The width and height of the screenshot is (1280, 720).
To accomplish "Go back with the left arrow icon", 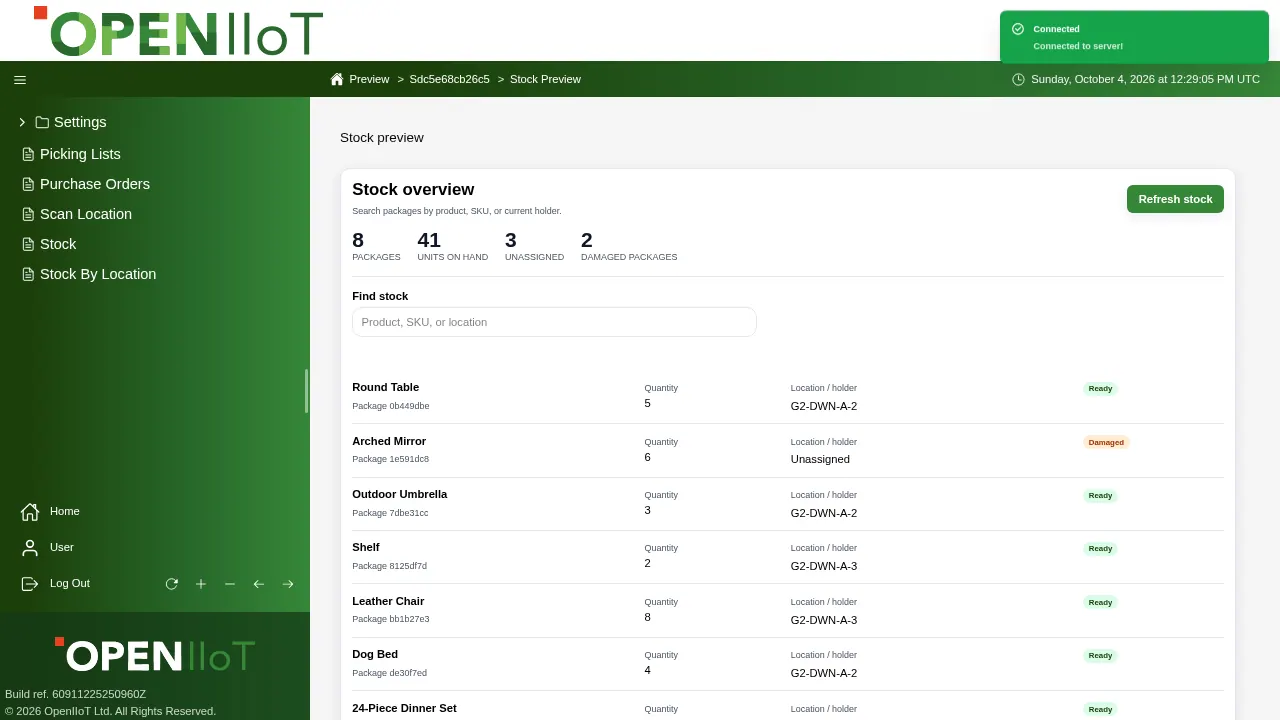I will point(259,584).
